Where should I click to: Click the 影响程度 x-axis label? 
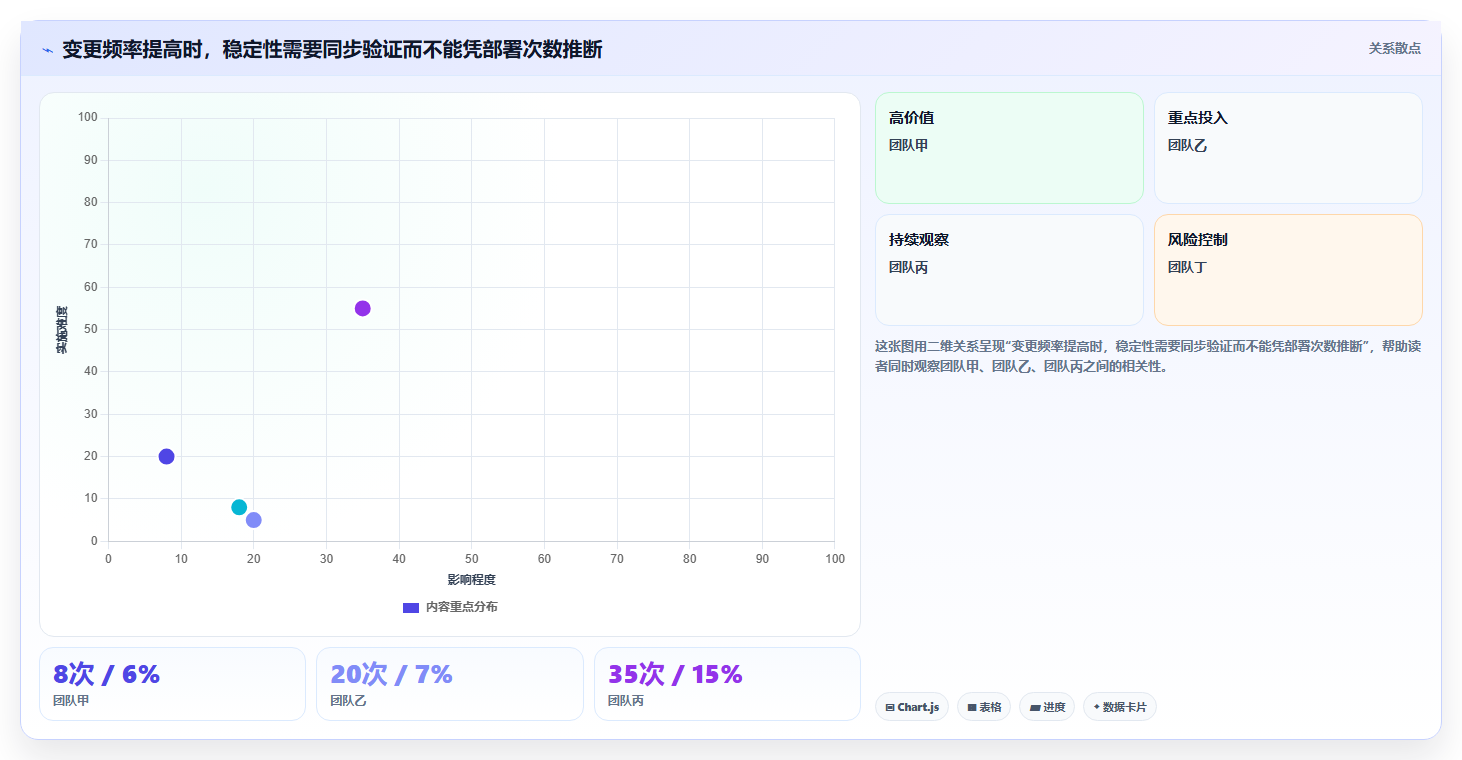point(471,580)
